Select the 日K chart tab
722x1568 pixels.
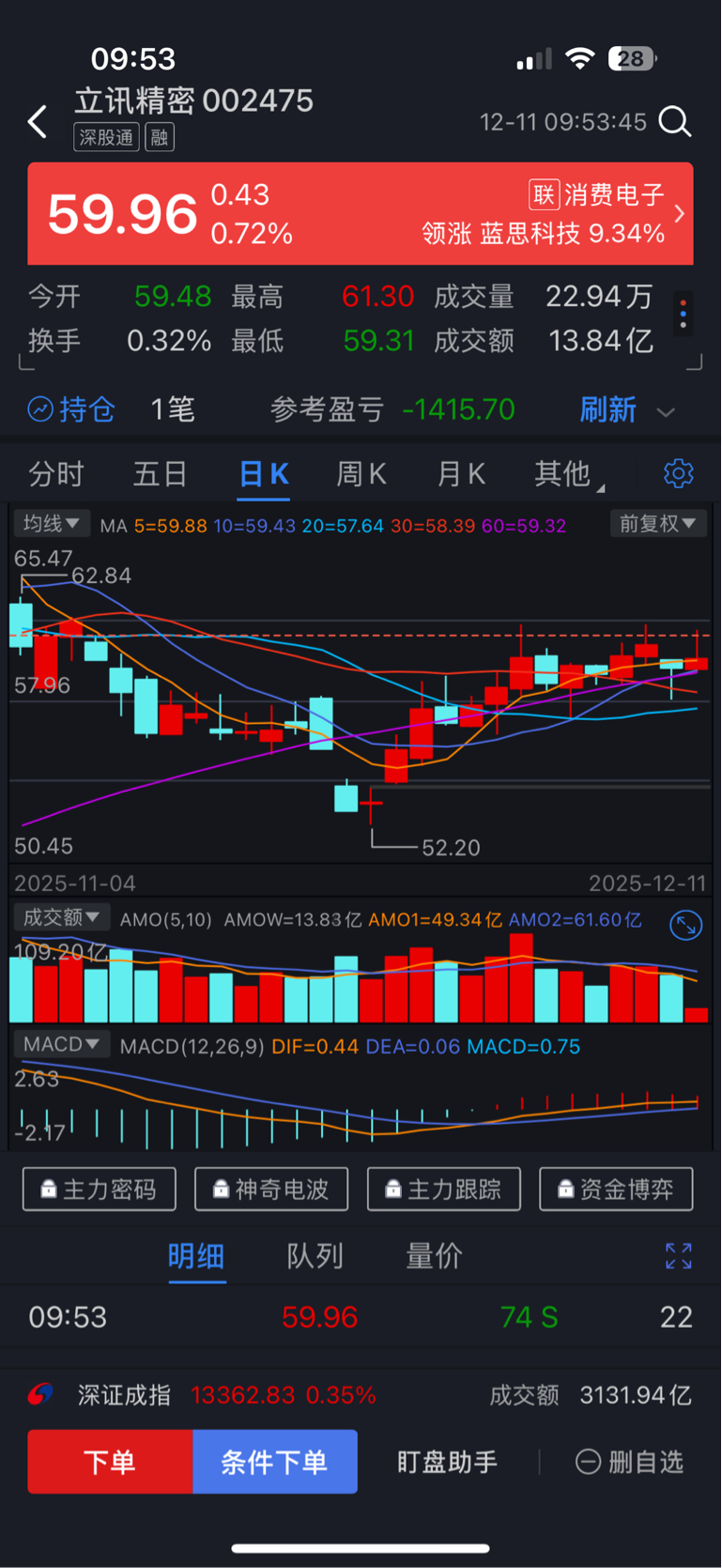(x=264, y=474)
